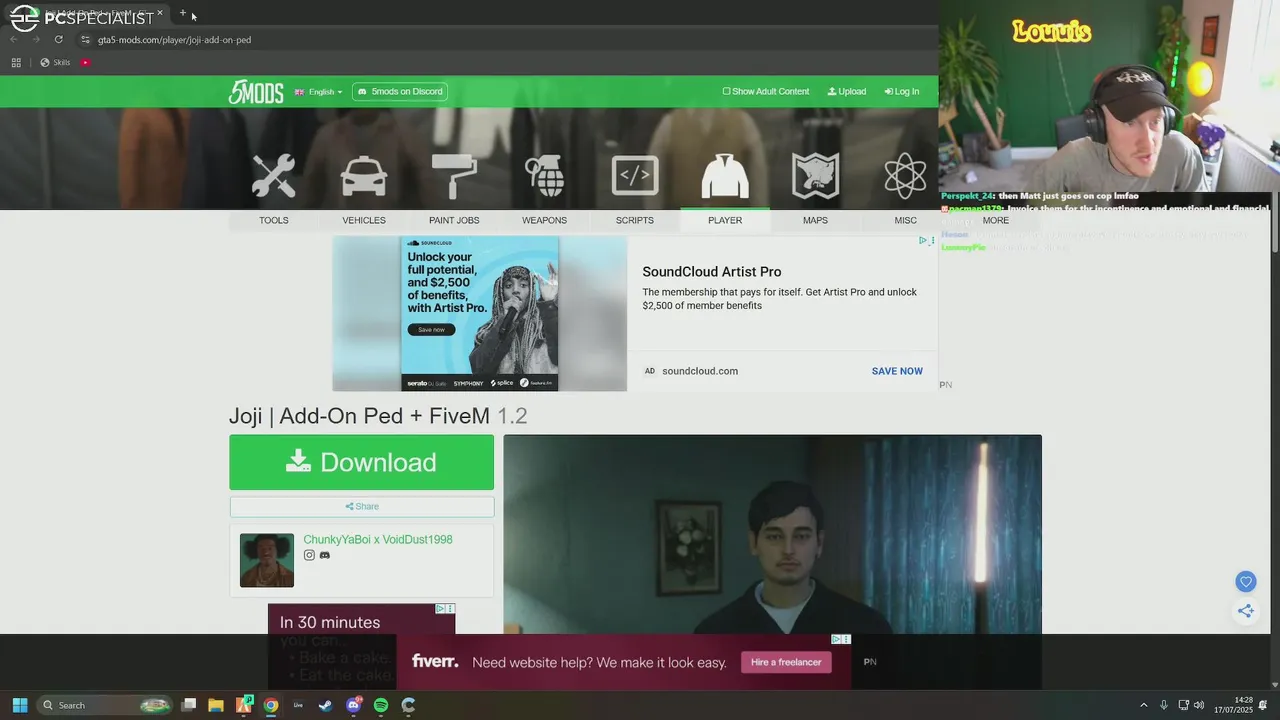The image size is (1280, 720).
Task: Open the Vehicles category car icon
Action: [x=364, y=176]
